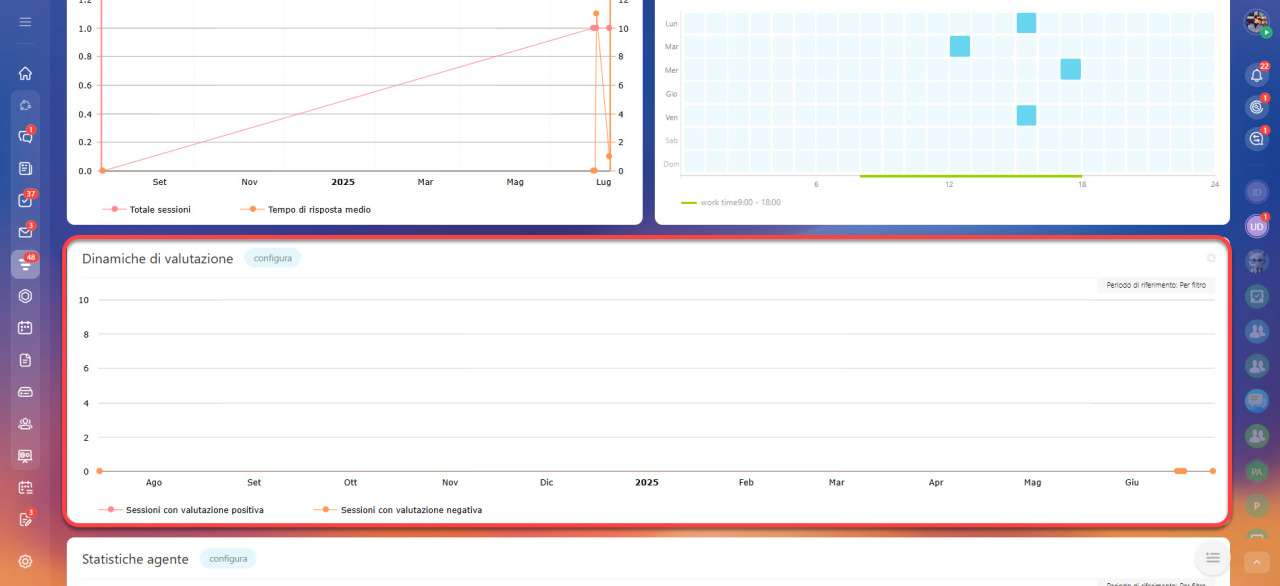
Task: Open the speech bubble chat avatar in right sidebar
Action: coord(1256,401)
